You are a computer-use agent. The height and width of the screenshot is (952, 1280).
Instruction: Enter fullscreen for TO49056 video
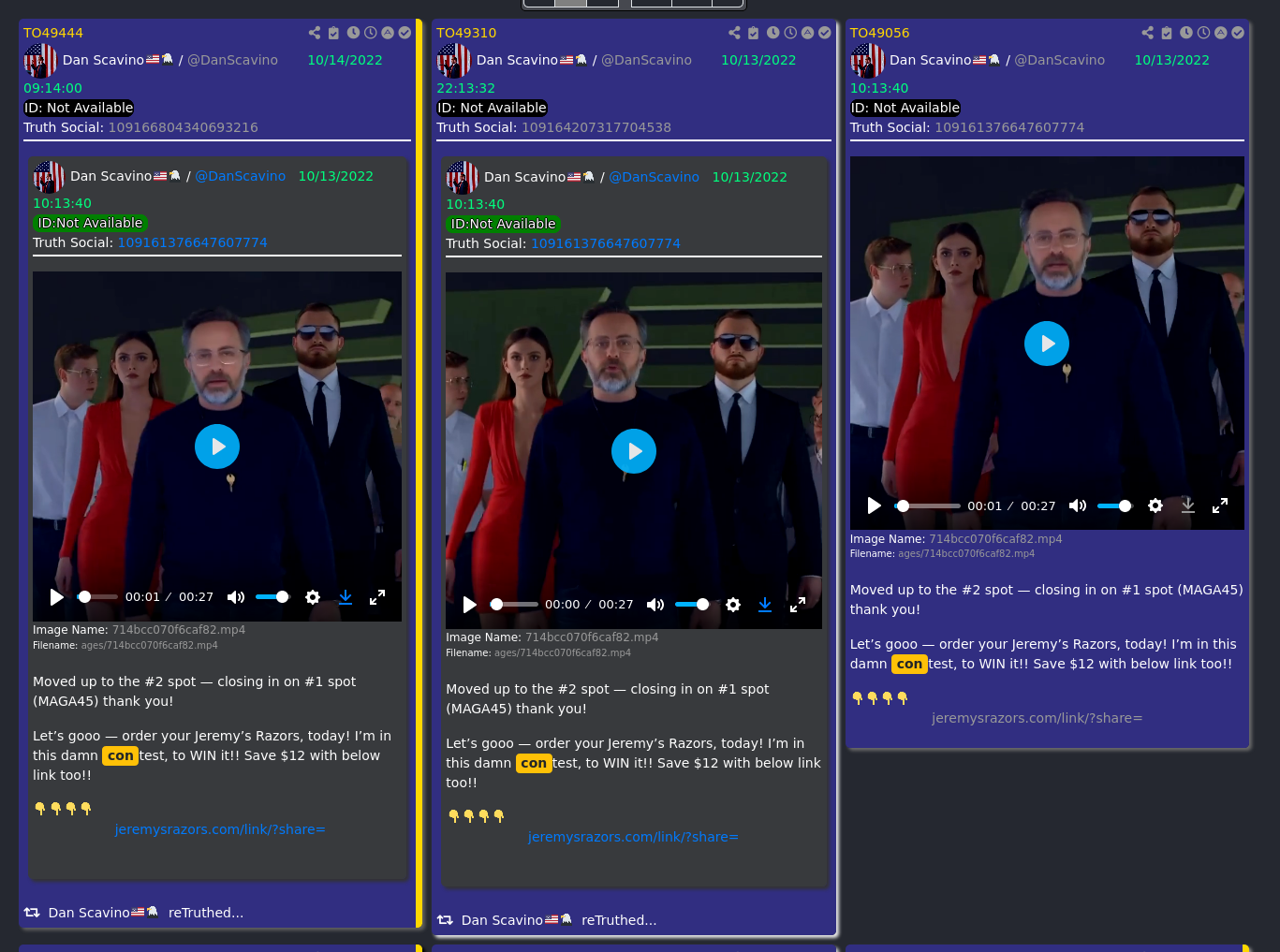[x=1220, y=505]
